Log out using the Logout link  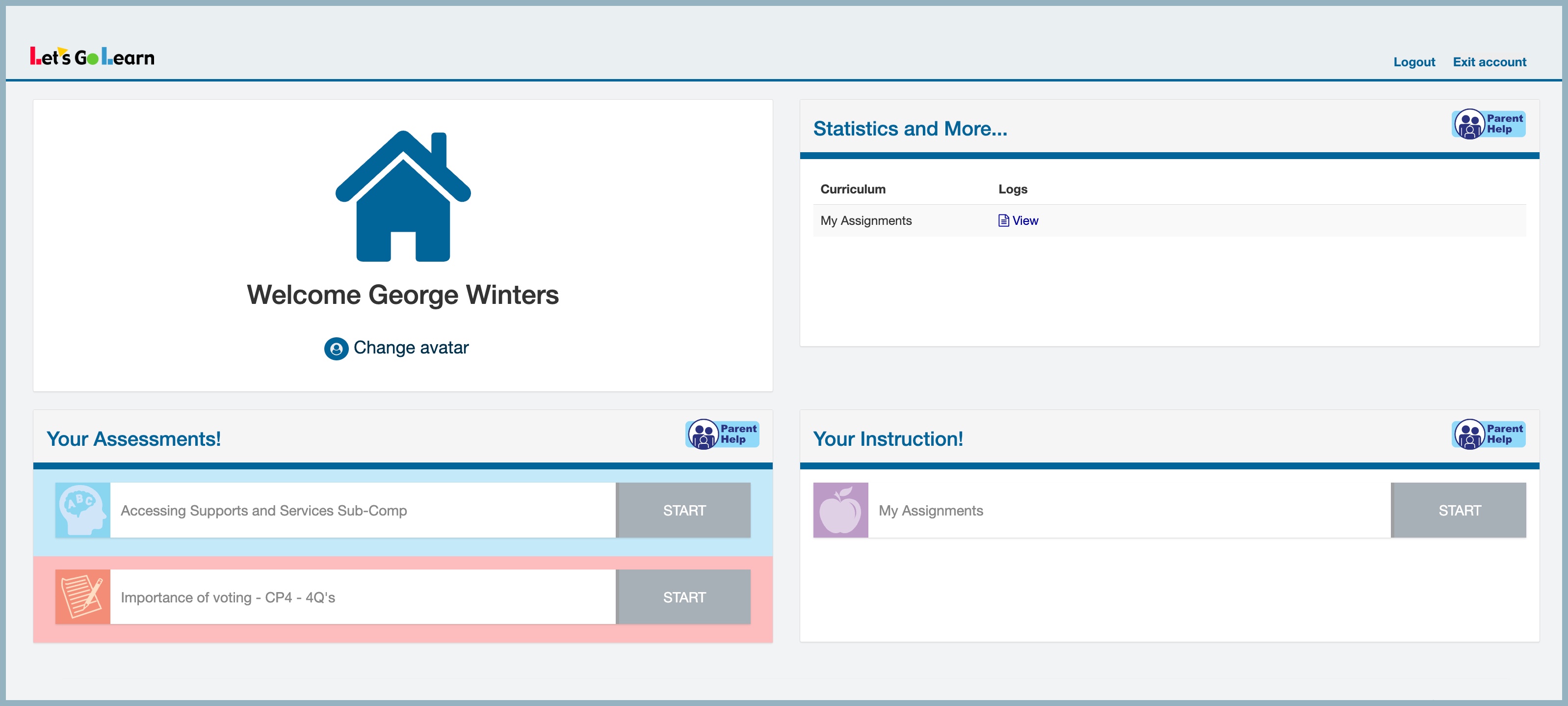[1414, 62]
